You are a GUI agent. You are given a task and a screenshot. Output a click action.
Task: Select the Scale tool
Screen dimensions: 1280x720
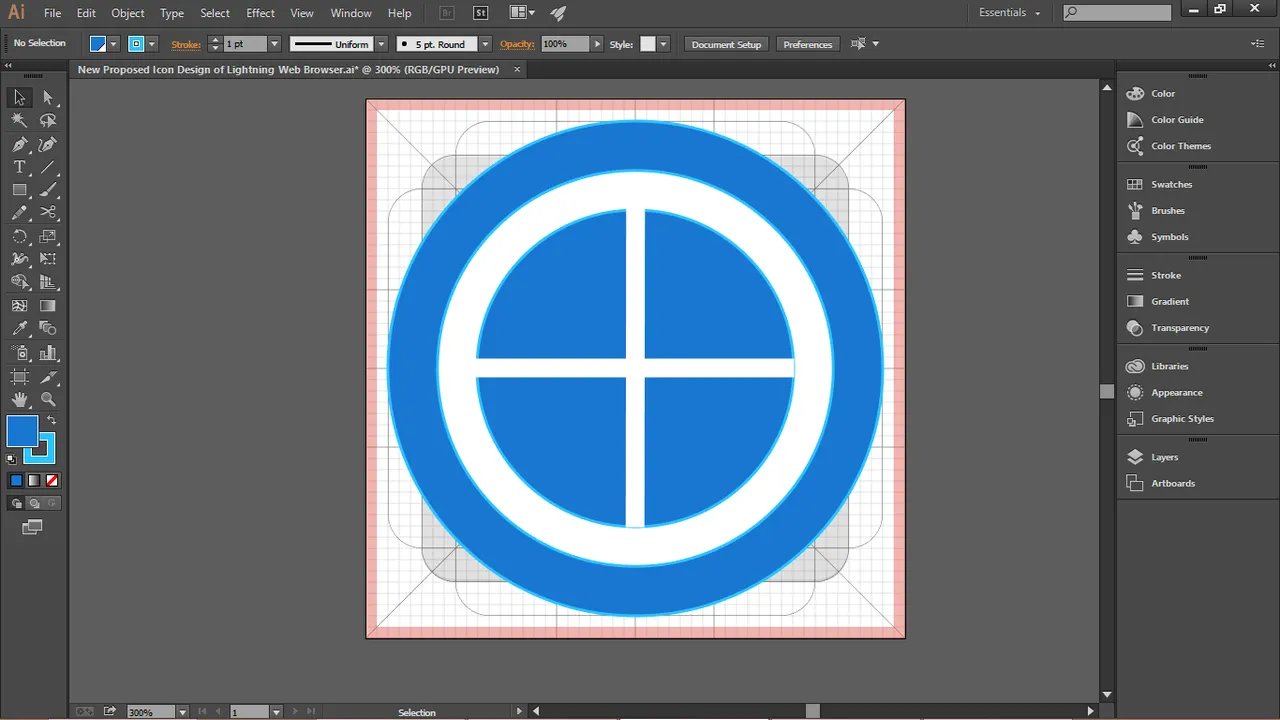coord(48,237)
